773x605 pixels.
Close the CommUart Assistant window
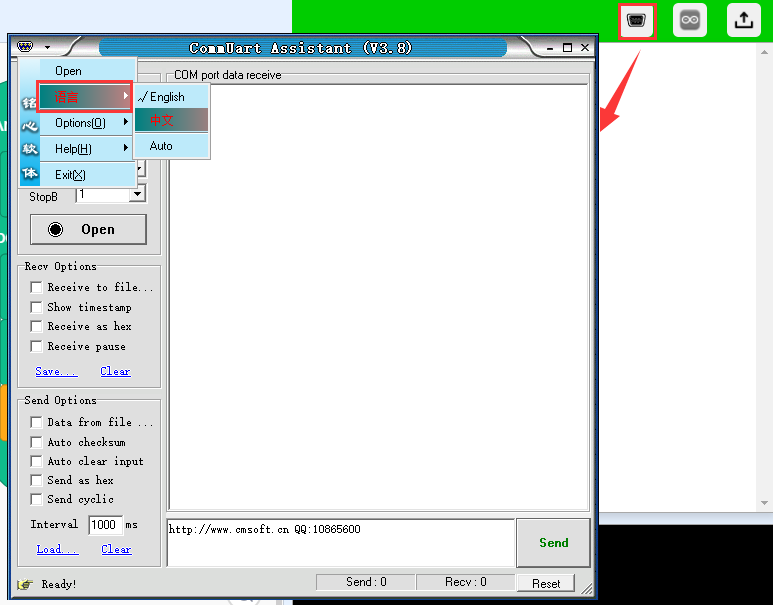click(x=585, y=47)
